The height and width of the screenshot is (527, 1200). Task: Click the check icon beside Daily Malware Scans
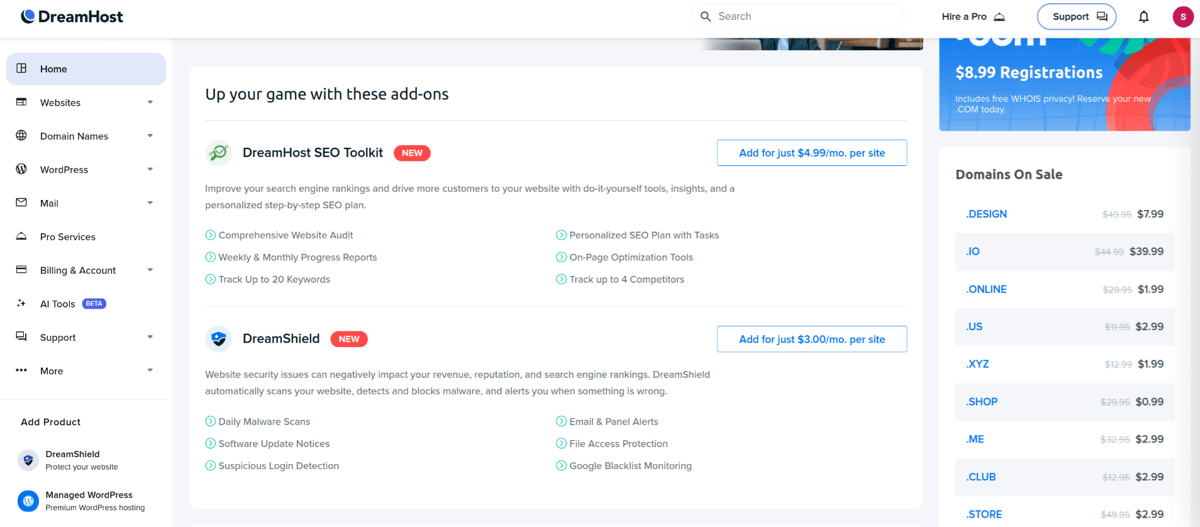click(210, 421)
